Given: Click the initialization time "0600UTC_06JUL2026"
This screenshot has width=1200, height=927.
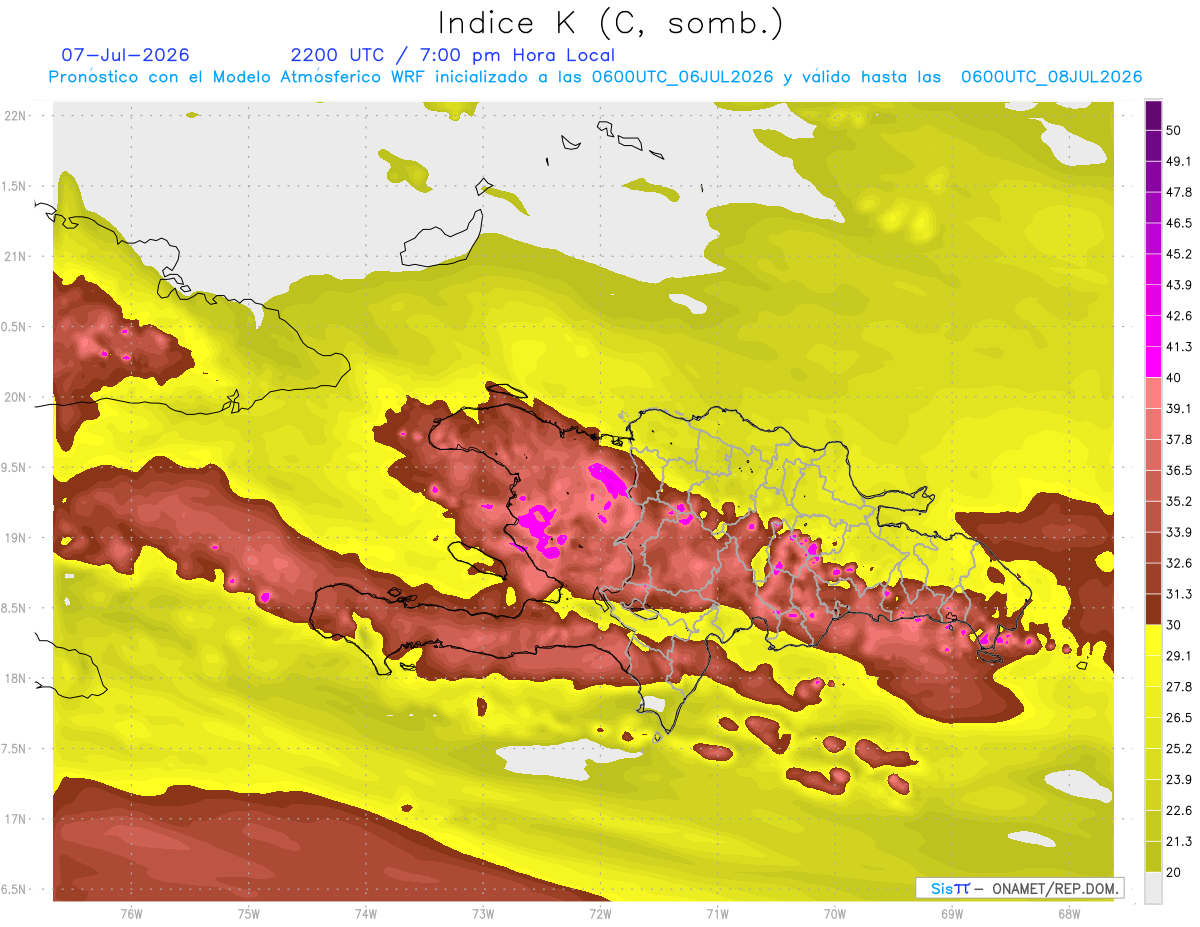Looking at the screenshot, I should 682,77.
